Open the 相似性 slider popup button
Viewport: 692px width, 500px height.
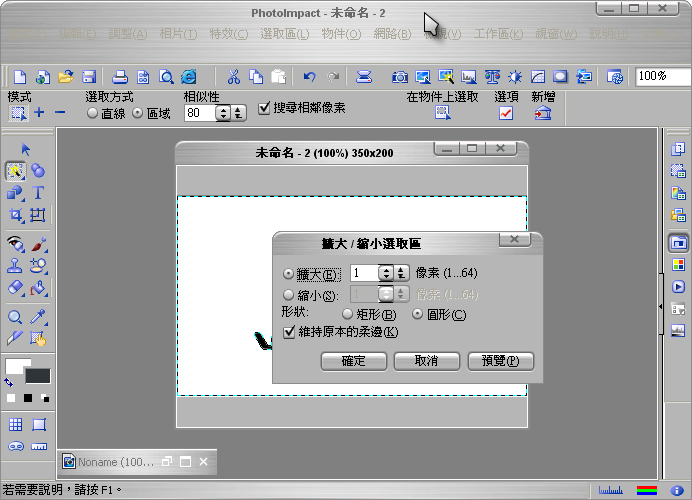pos(238,113)
